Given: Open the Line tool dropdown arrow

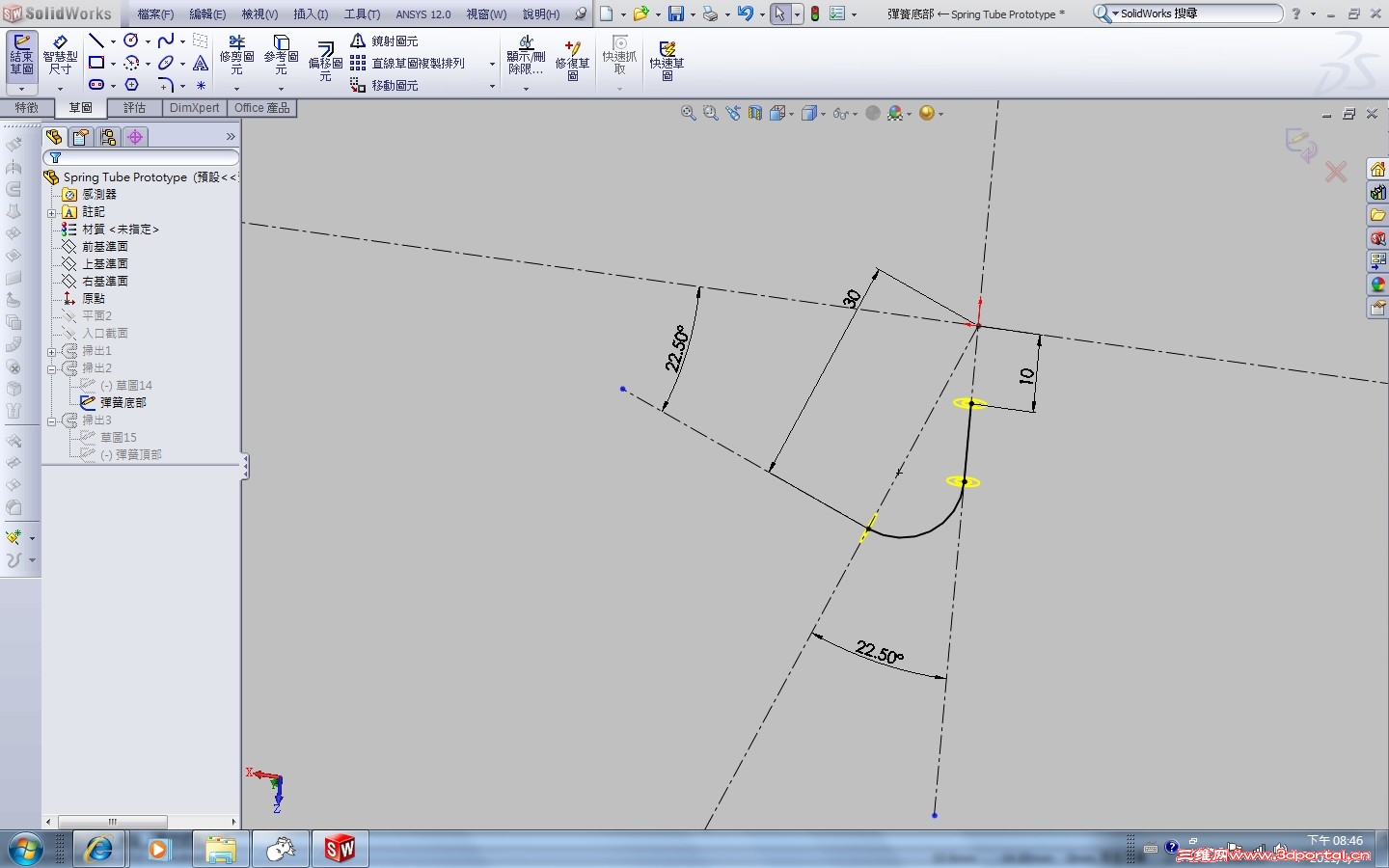Looking at the screenshot, I should (x=112, y=41).
